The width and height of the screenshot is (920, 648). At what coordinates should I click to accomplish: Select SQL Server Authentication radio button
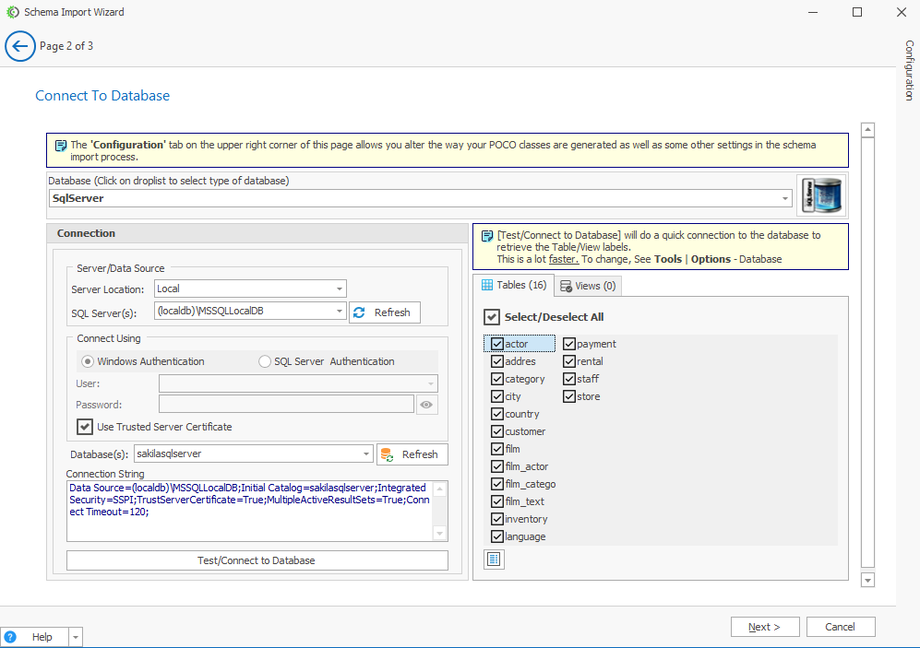(x=265, y=361)
